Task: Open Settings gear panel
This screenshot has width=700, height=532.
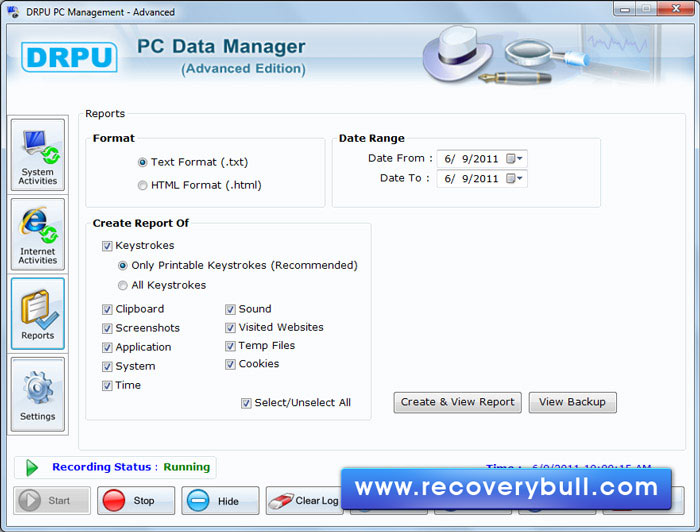Action: coord(38,394)
